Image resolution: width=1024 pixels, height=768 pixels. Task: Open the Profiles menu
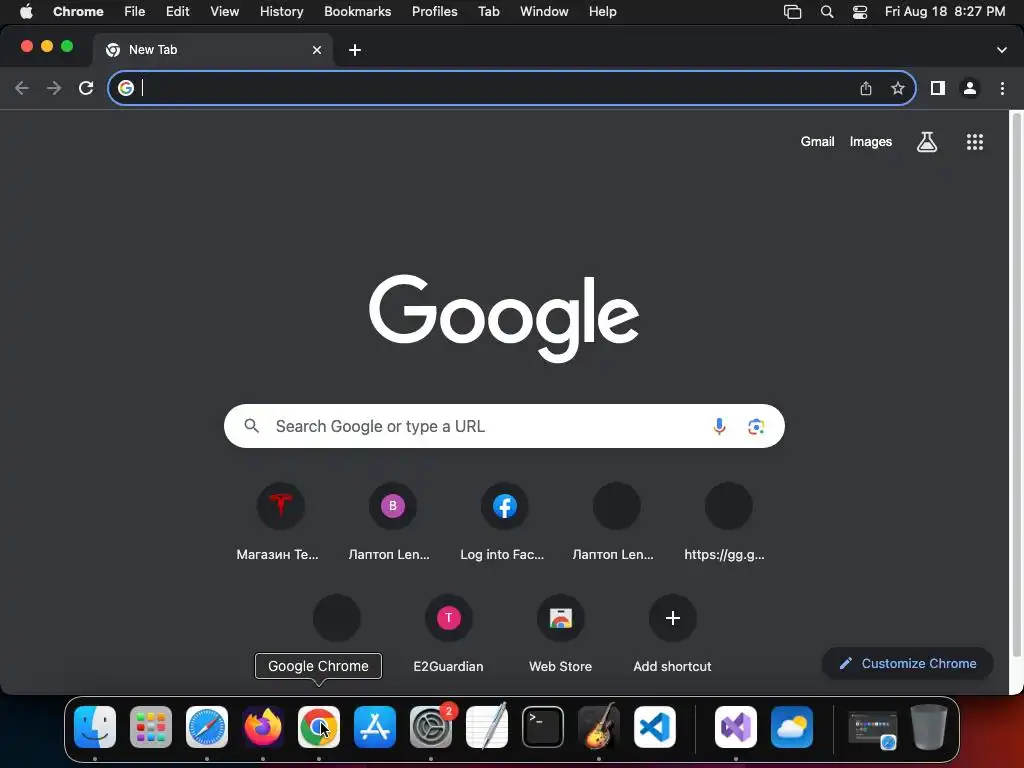(x=434, y=12)
